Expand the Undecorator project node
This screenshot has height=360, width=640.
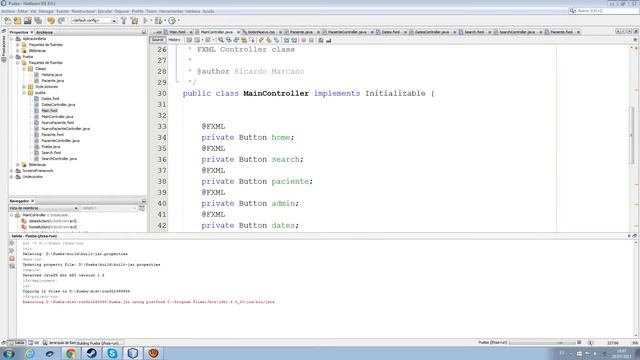click(x=12, y=177)
